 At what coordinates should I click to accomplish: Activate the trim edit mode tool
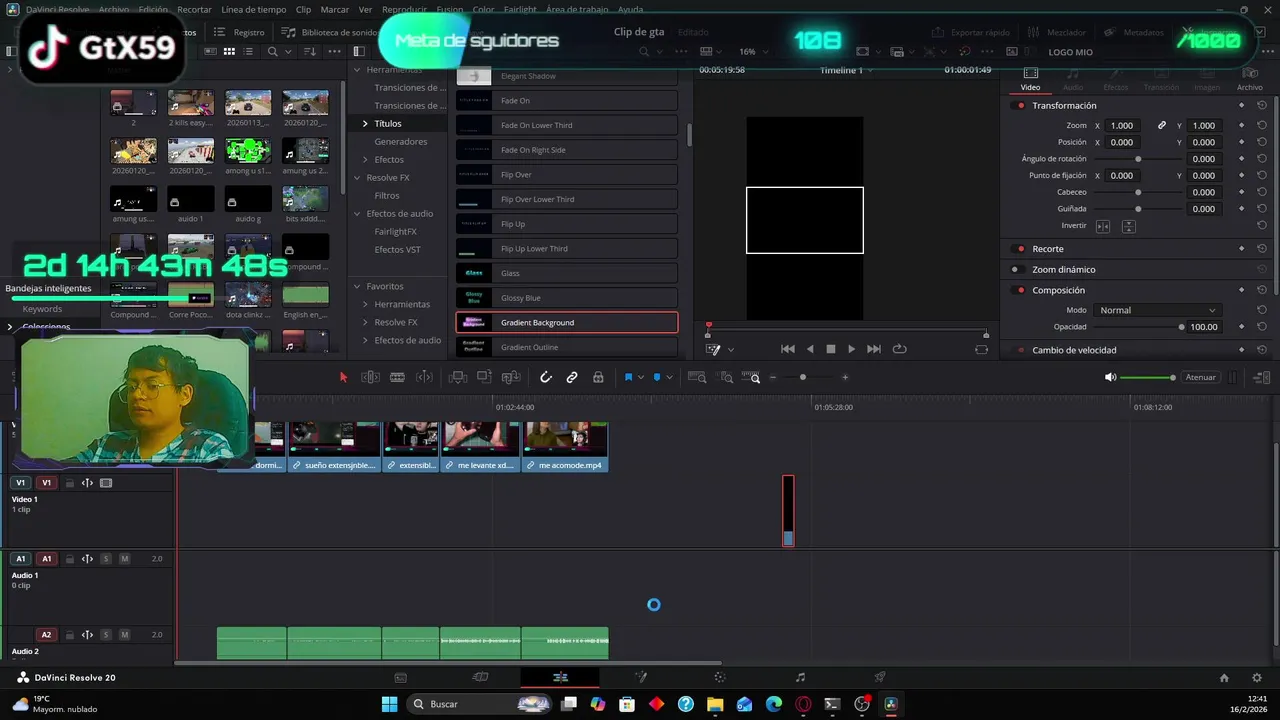coord(370,377)
